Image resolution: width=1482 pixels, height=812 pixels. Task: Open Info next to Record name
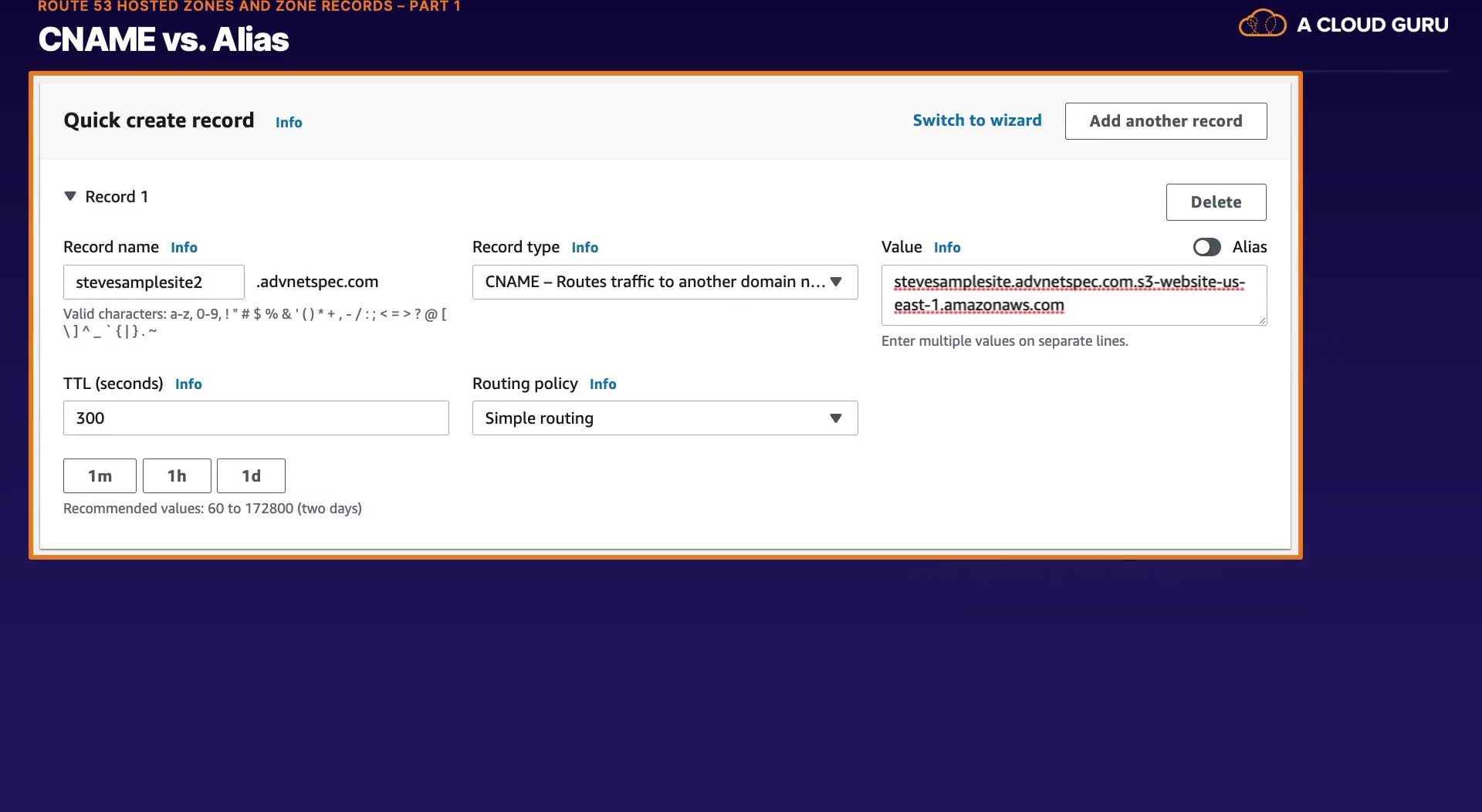click(184, 247)
